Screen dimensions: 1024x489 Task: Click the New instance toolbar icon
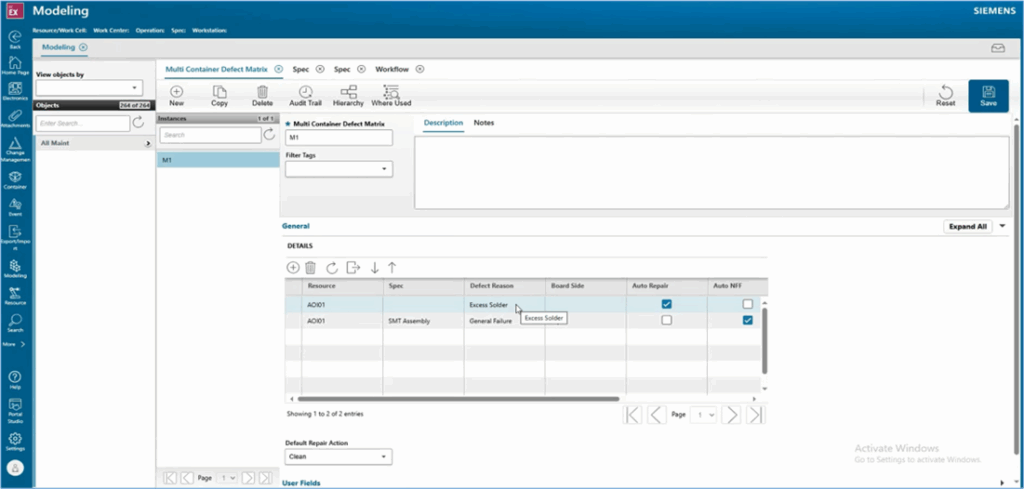pos(176,93)
